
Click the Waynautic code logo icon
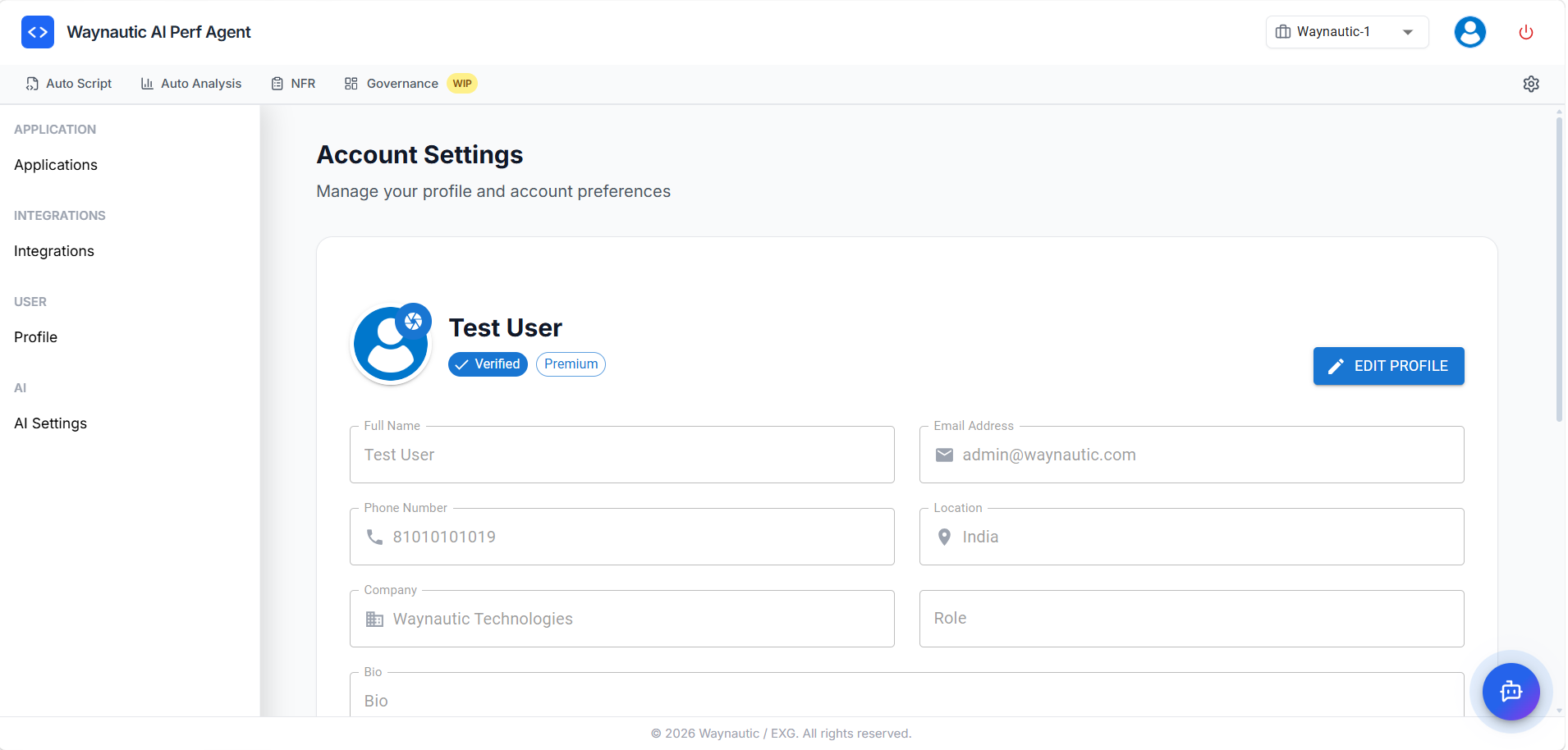[x=37, y=32]
